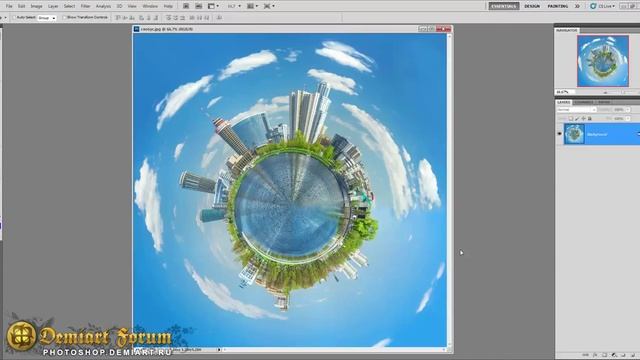Select the Layers panel tab
640x360 pixels.
pyautogui.click(x=564, y=102)
